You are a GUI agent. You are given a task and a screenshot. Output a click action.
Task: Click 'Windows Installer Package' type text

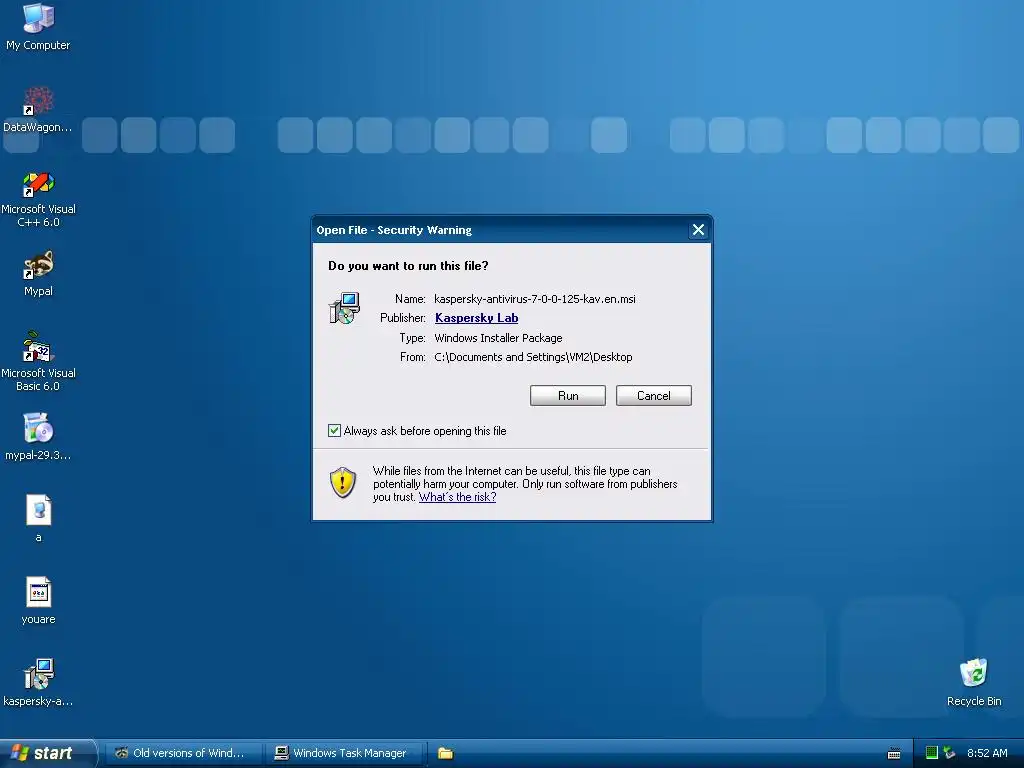(498, 338)
